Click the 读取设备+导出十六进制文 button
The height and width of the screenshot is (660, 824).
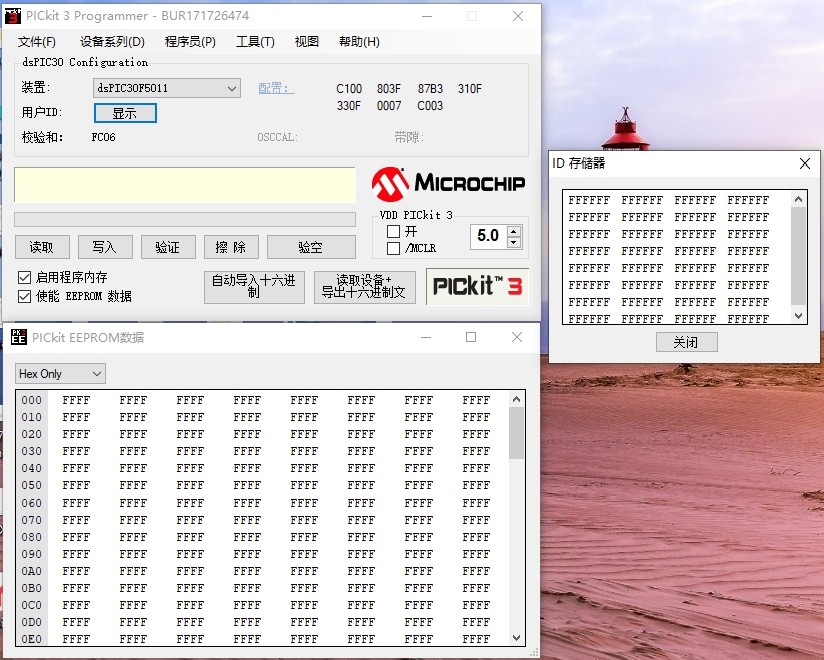[365, 287]
